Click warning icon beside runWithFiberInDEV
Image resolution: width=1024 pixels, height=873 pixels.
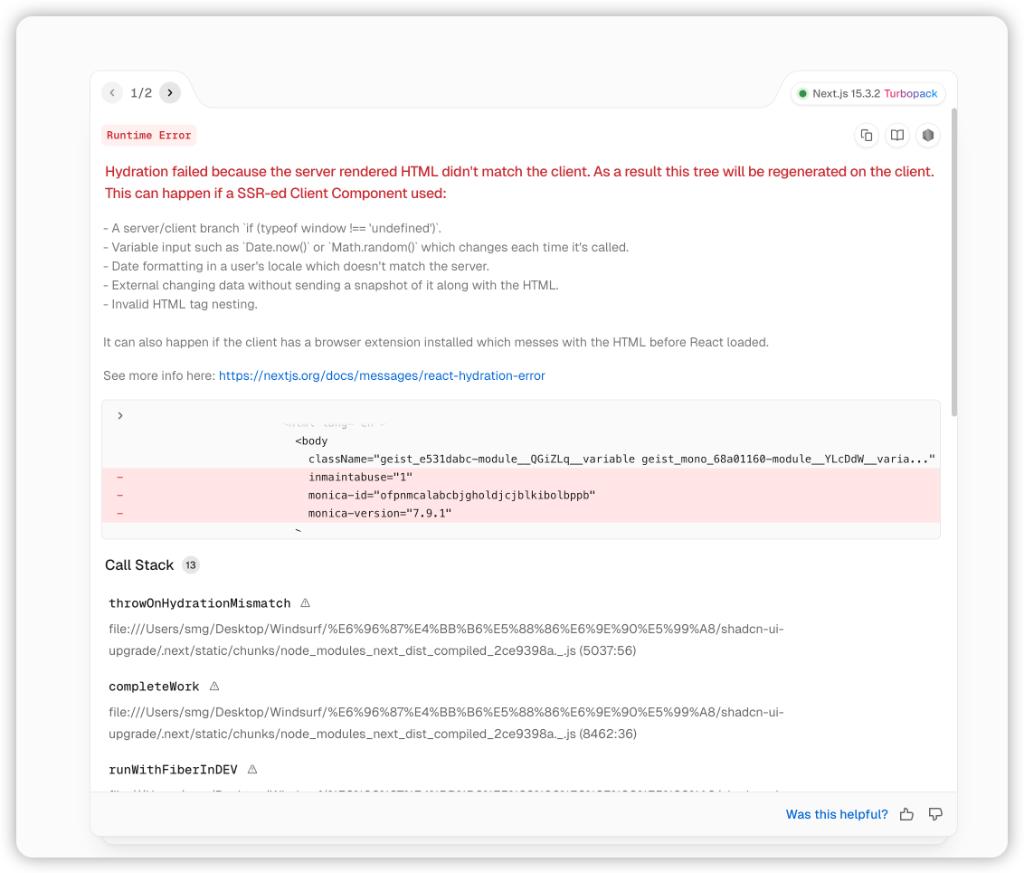[x=252, y=770]
